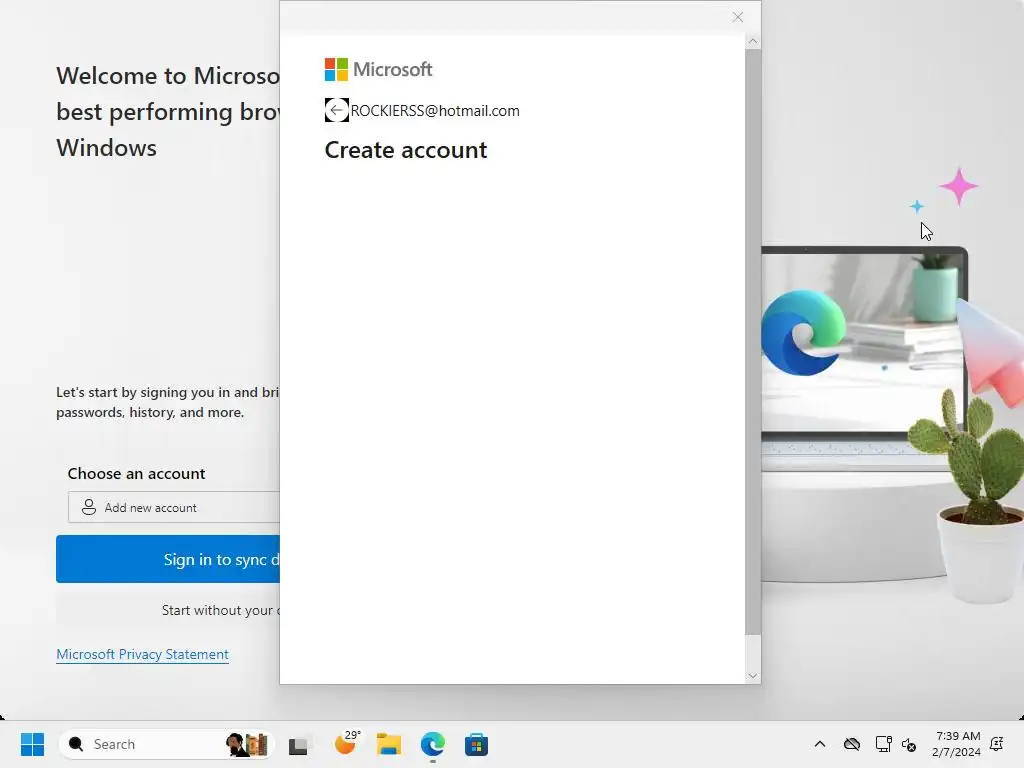1024x768 pixels.
Task: Click the muted volume tray icon
Action: click(x=909, y=744)
